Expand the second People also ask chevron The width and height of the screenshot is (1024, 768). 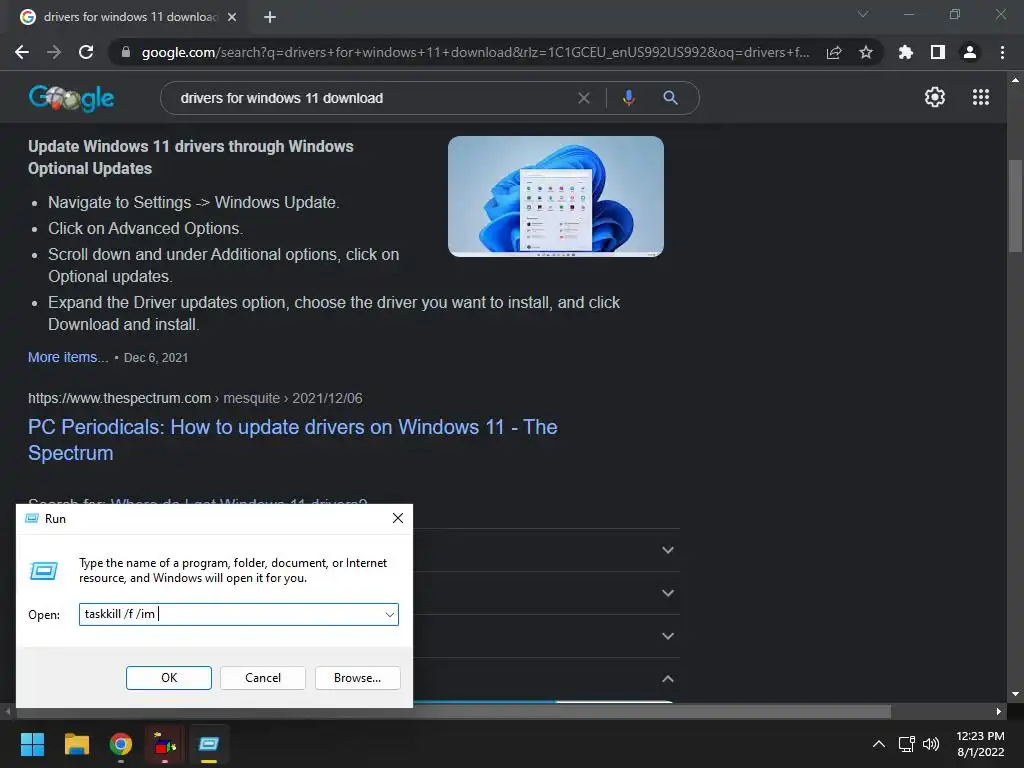point(667,594)
